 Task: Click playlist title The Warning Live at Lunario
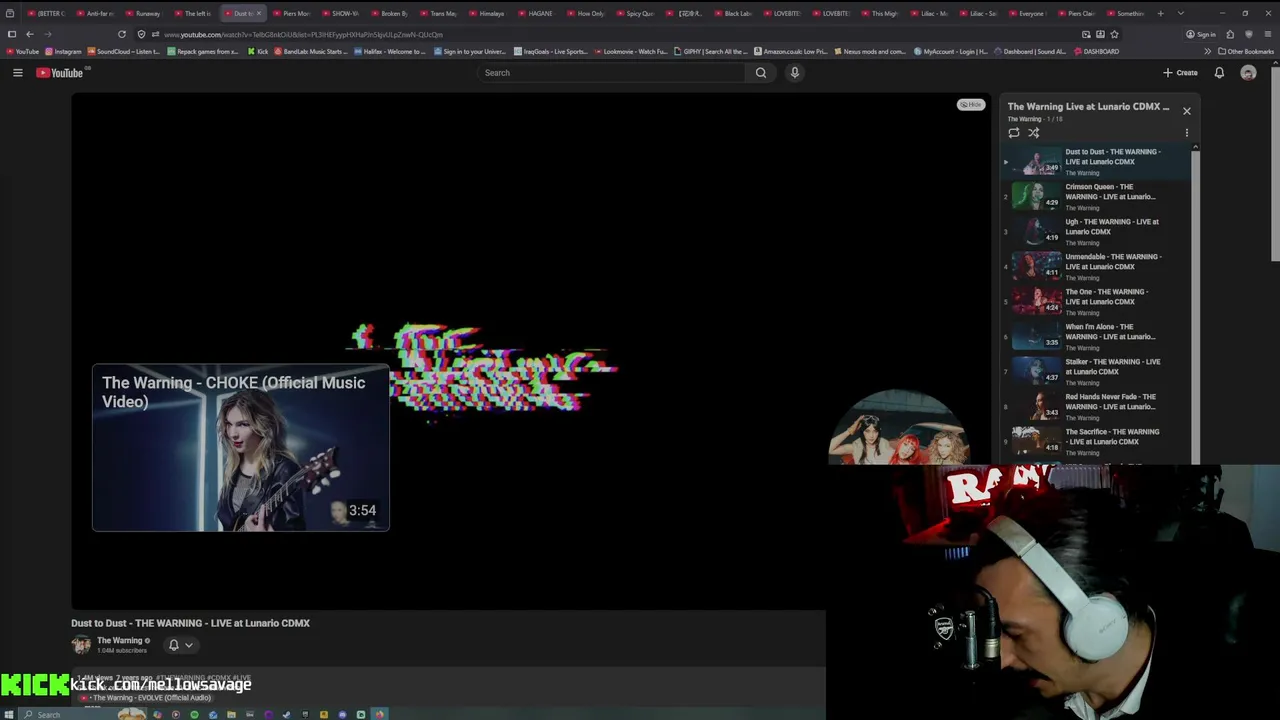pos(1088,106)
